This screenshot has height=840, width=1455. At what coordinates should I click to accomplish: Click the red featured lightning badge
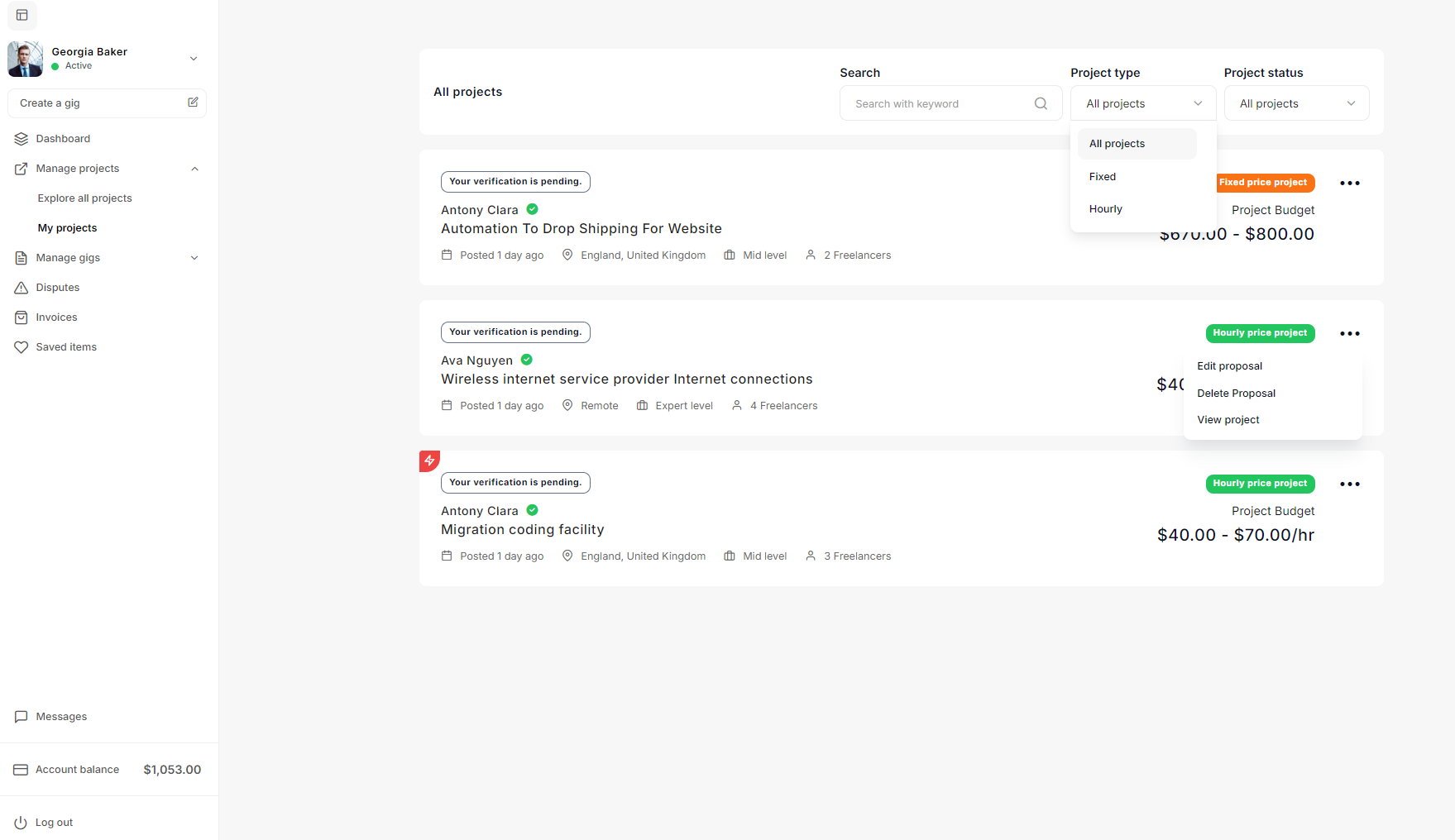[429, 461]
